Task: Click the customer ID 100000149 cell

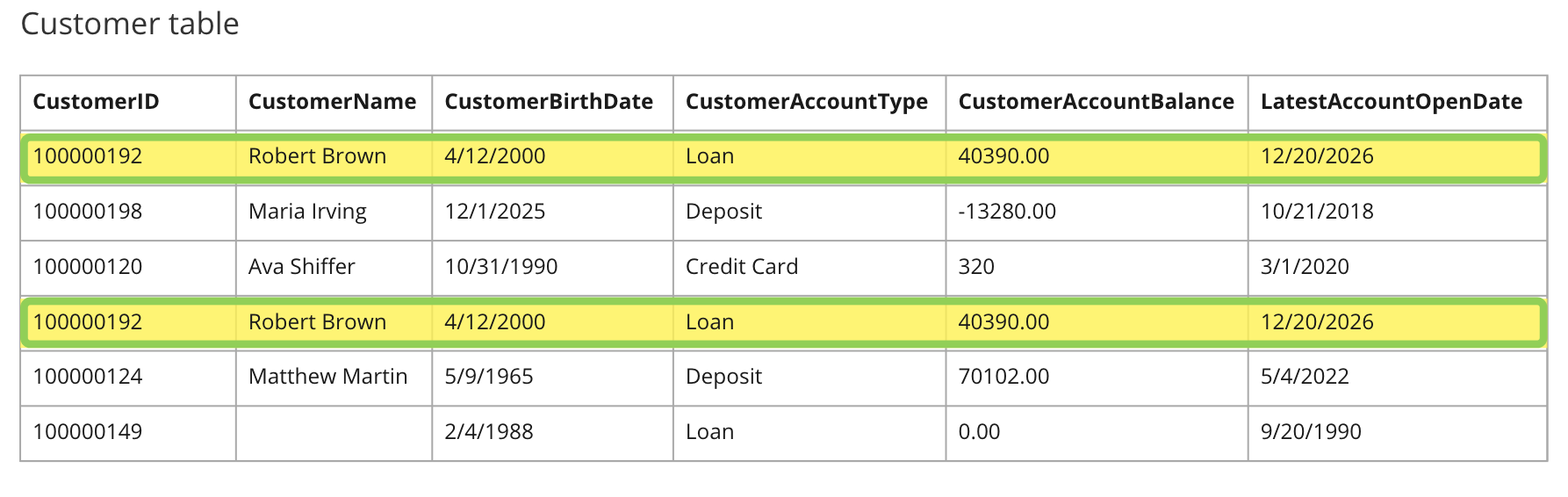Action: (128, 433)
